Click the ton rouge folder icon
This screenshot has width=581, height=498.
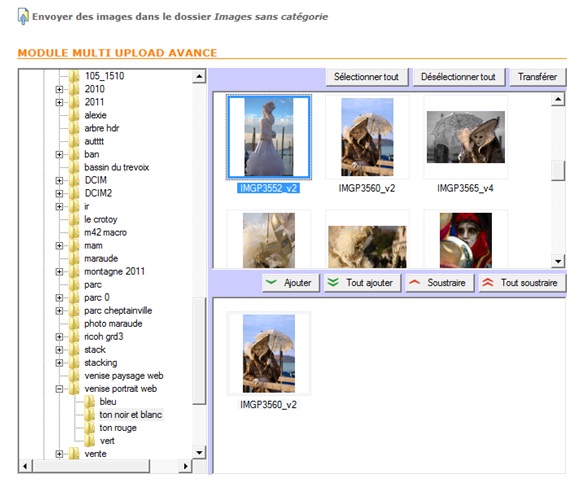[x=89, y=428]
